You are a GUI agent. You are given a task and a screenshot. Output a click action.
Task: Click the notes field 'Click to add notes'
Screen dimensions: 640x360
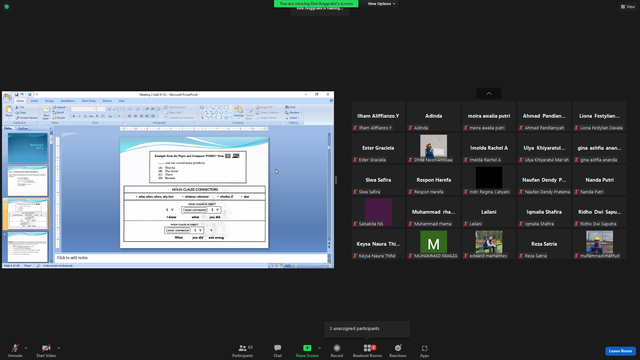(x=191, y=258)
